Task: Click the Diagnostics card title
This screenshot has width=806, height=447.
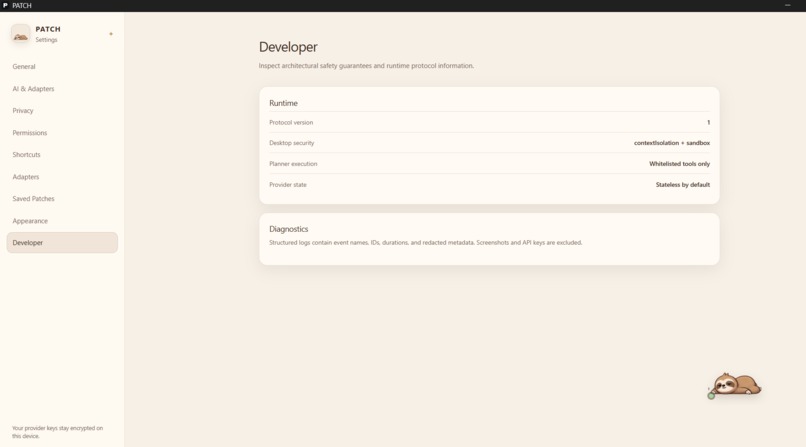Action: (288, 229)
